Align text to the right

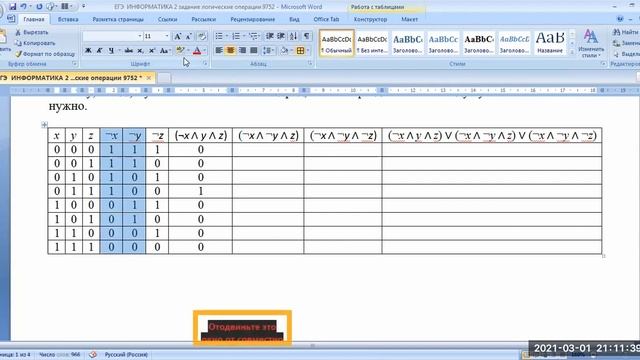coord(242,51)
